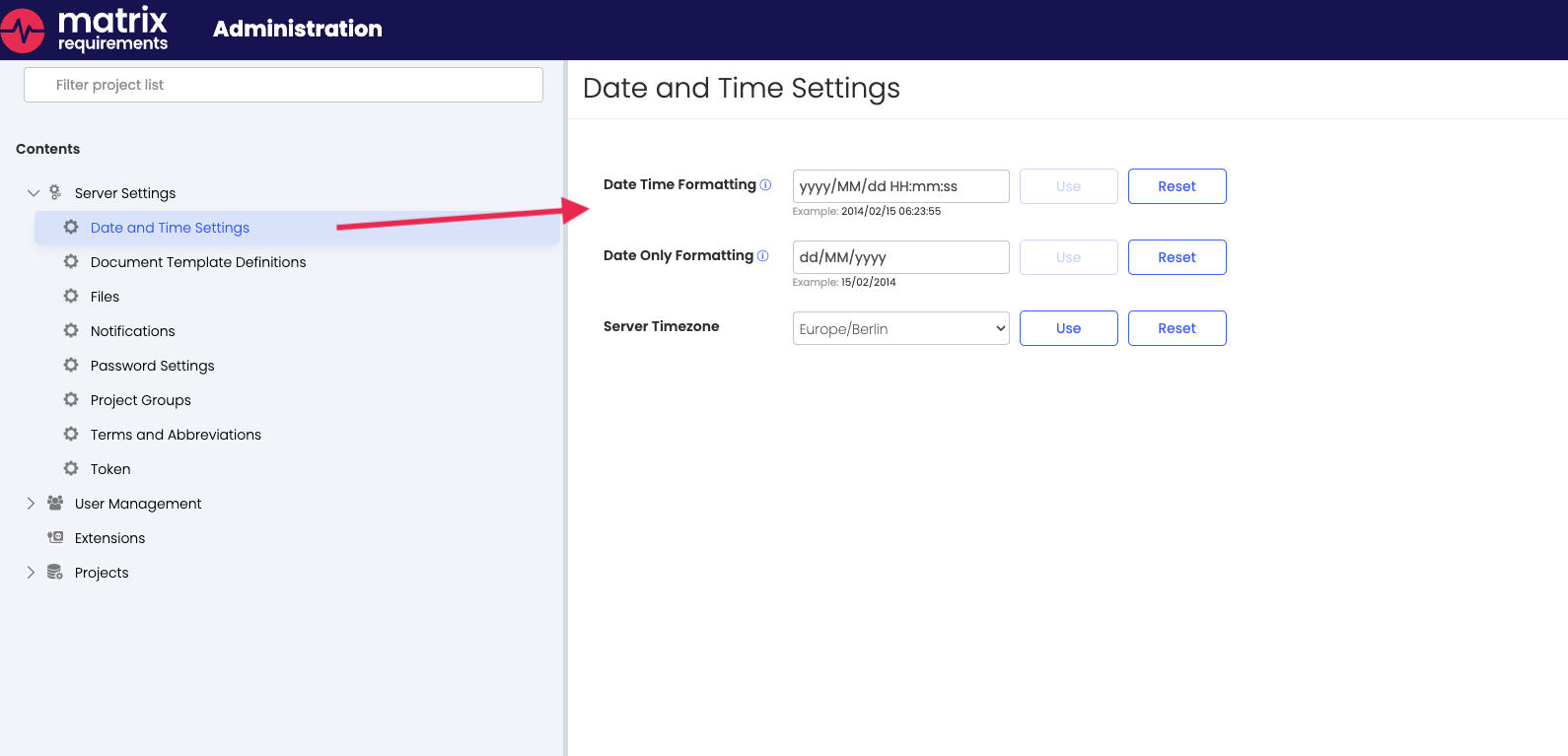Viewport: 1568px width, 756px height.
Task: Reset the Server Timezone
Action: click(1176, 328)
